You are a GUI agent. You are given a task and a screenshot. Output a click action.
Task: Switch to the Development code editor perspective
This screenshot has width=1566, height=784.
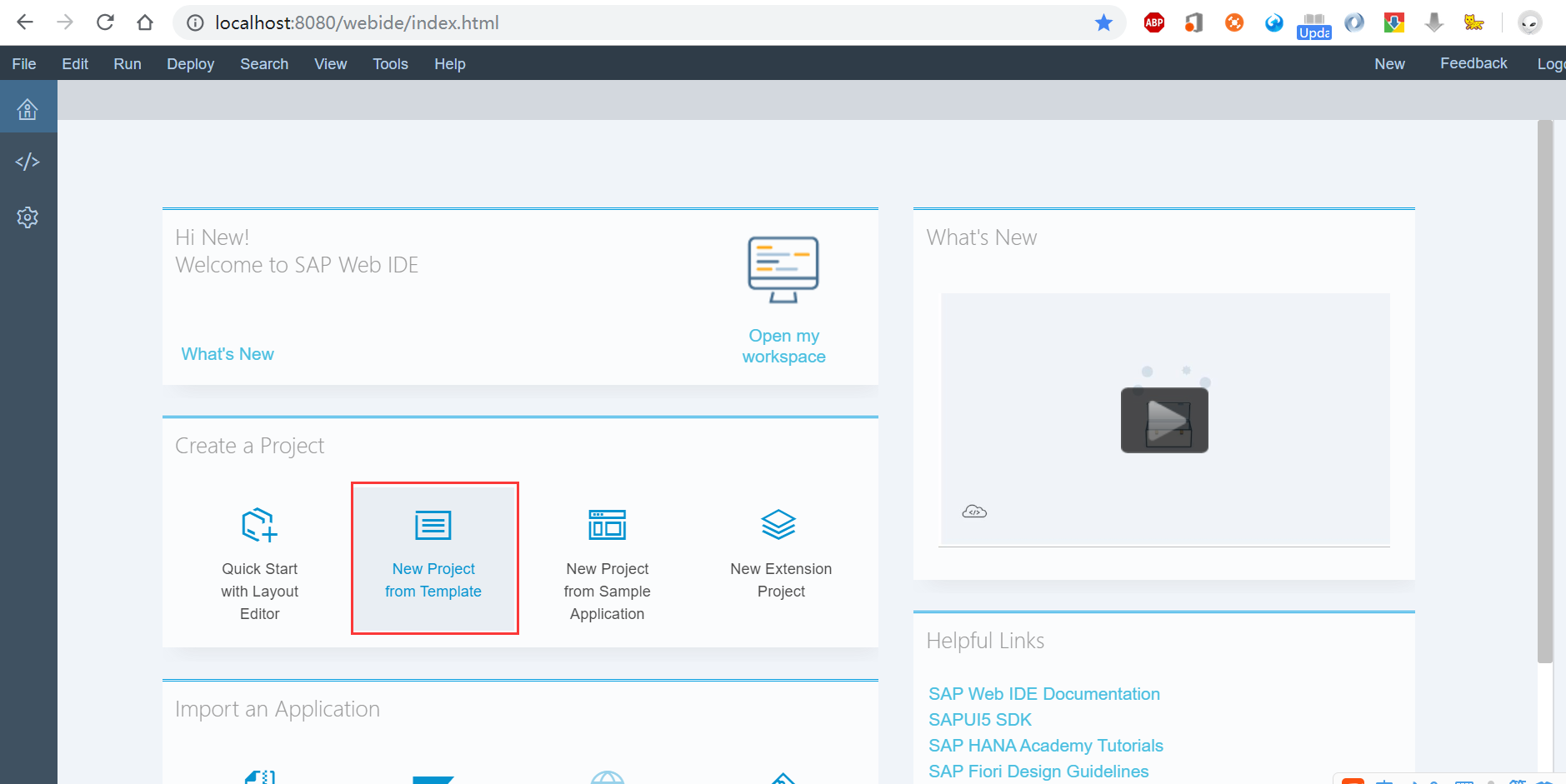pyautogui.click(x=28, y=162)
